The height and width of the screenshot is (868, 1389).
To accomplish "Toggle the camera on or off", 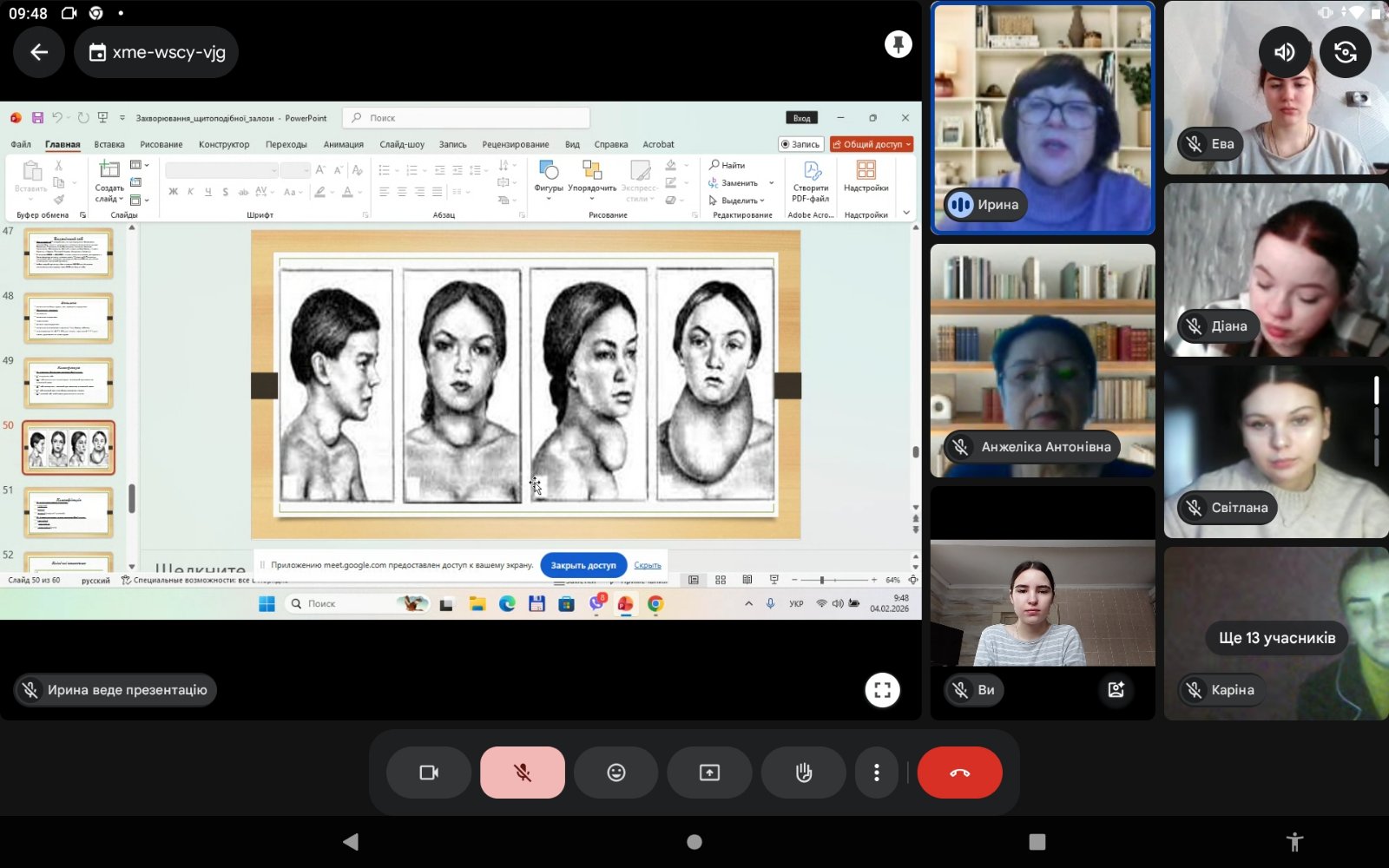I will (x=429, y=773).
